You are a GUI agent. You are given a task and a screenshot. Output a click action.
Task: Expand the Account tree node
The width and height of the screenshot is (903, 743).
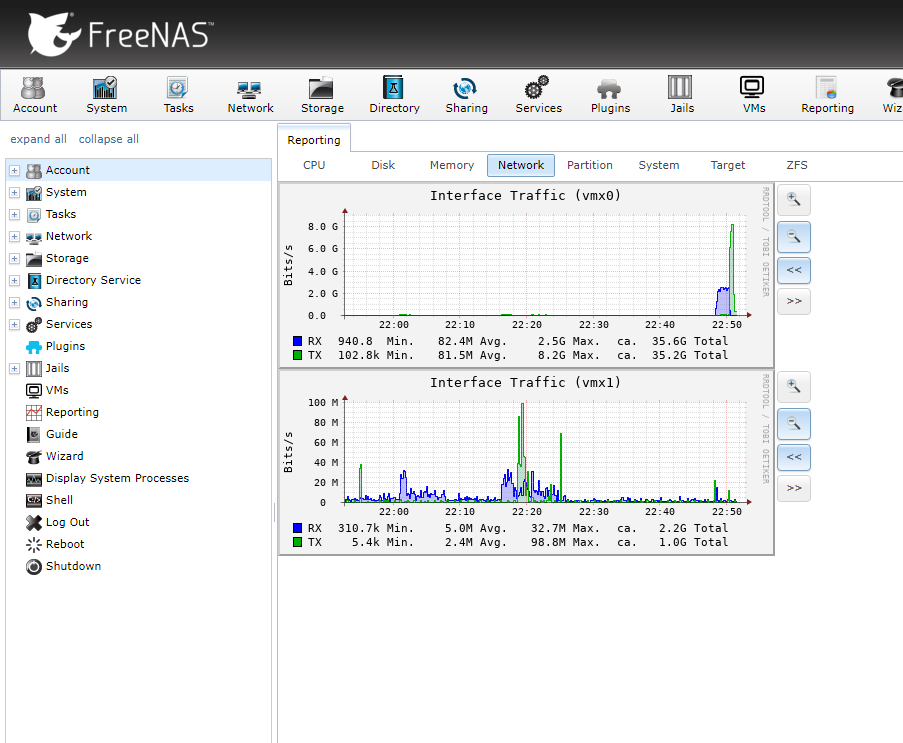(x=14, y=171)
